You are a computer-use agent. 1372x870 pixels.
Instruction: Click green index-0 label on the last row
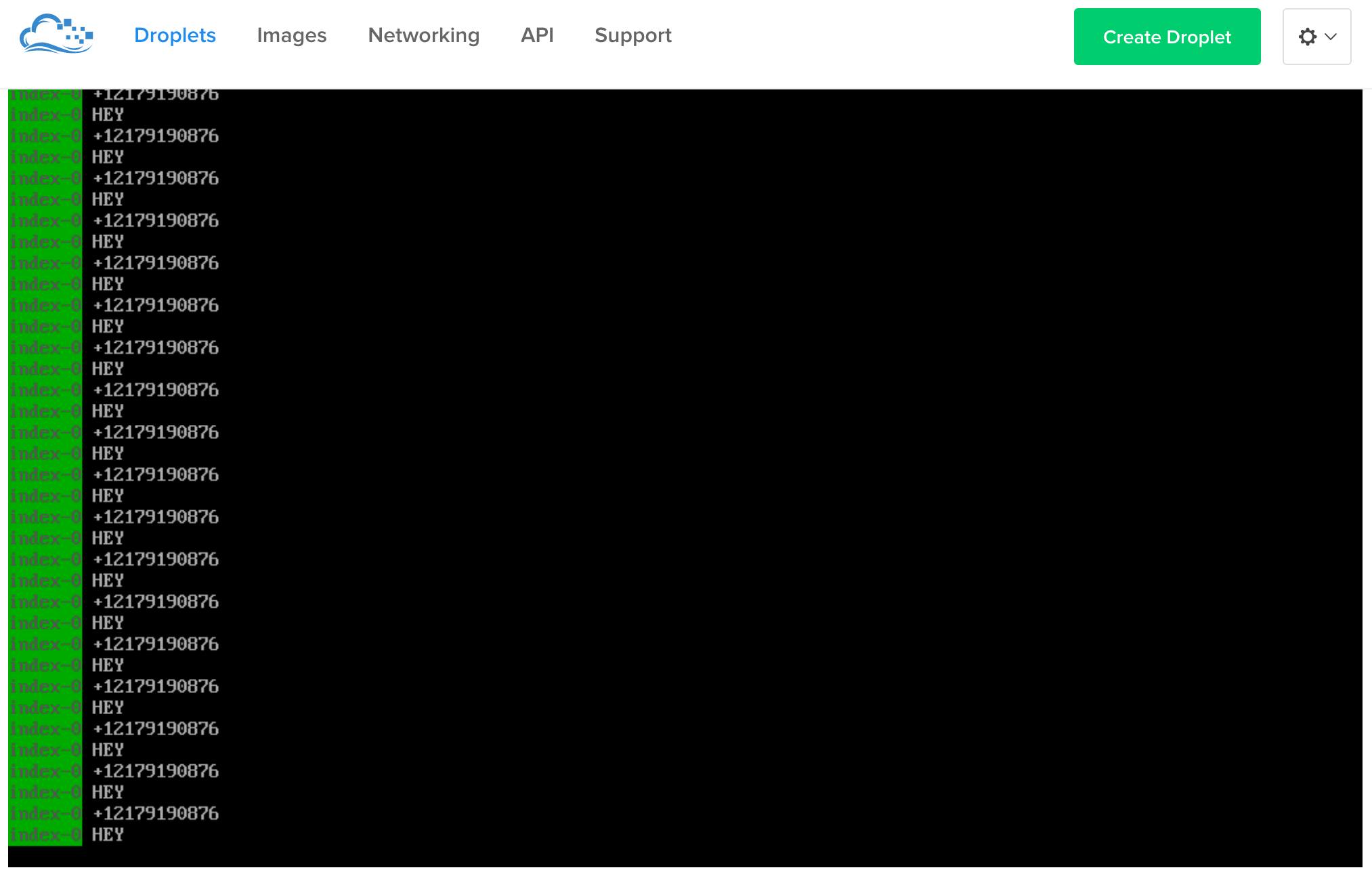click(x=45, y=835)
